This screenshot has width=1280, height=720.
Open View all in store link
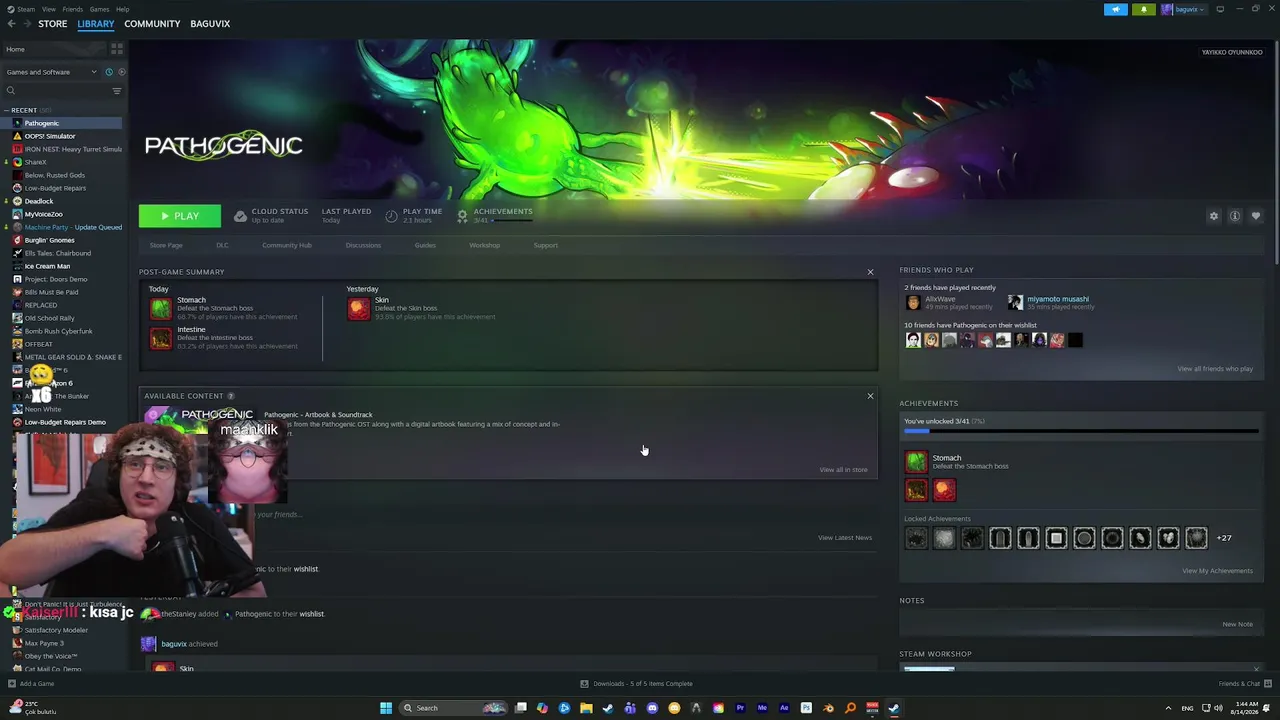pyautogui.click(x=844, y=470)
